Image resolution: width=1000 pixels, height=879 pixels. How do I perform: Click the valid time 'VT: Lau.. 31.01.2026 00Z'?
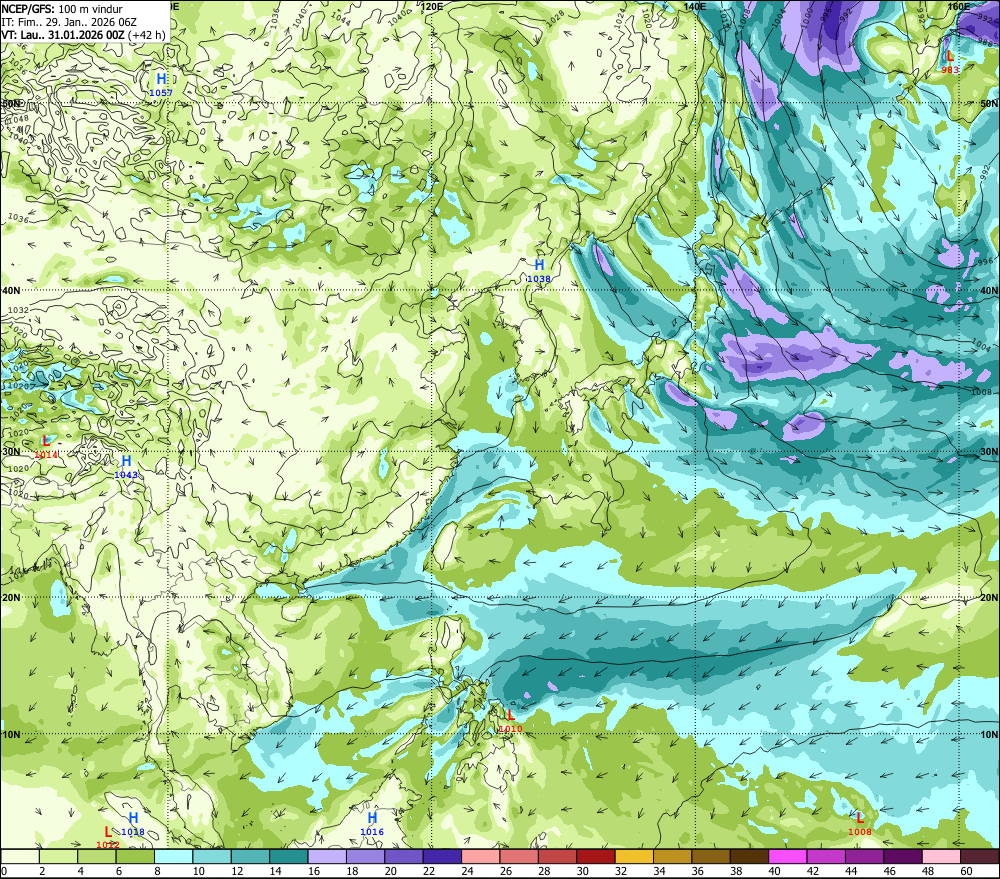point(63,35)
